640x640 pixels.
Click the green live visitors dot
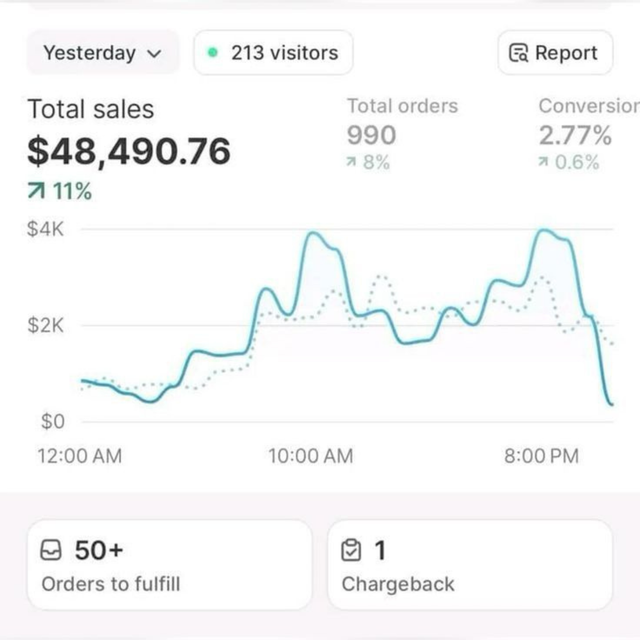212,53
